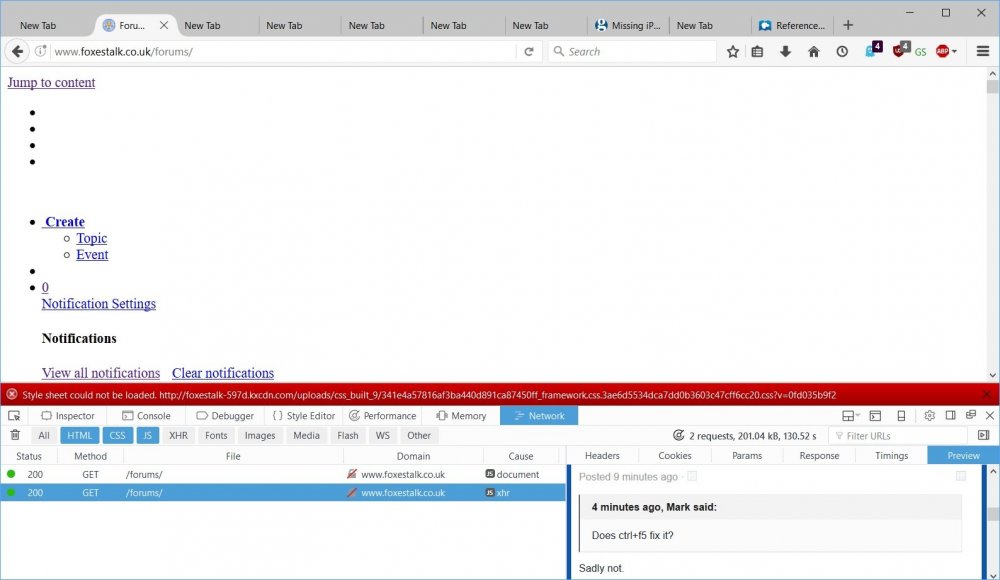
Task: Switch to the Memory panel
Action: tap(461, 415)
